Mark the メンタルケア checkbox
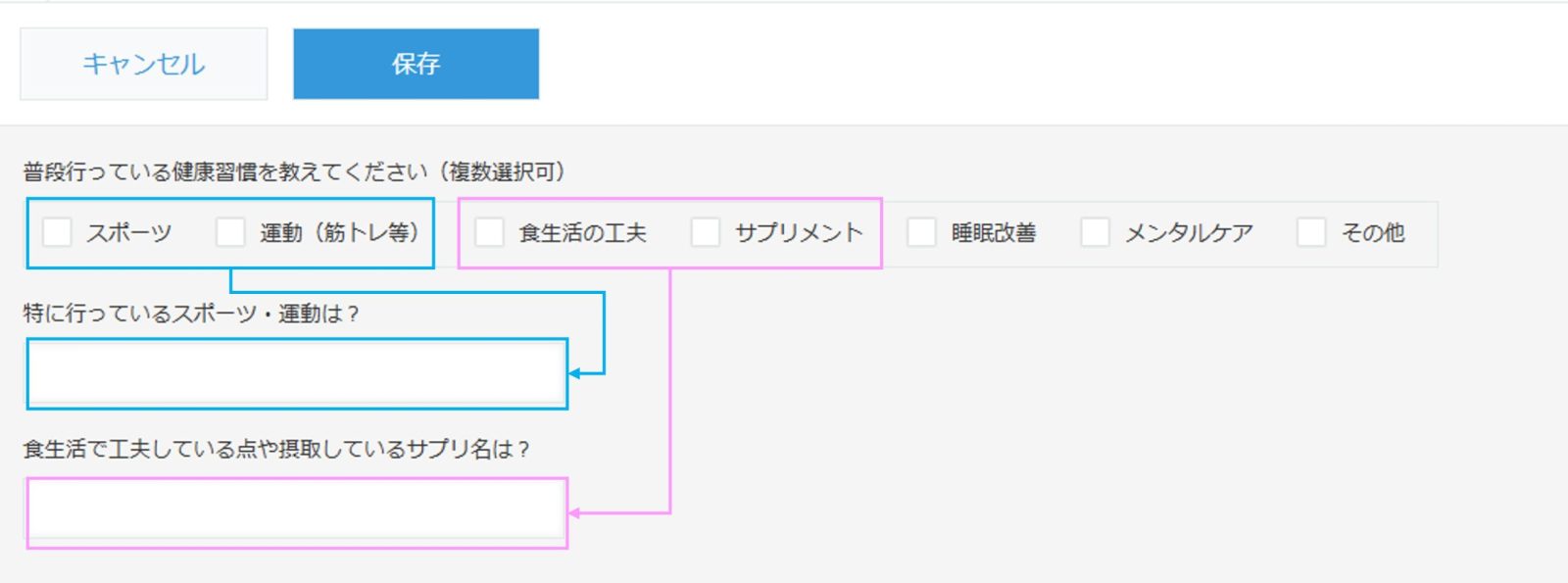The height and width of the screenshot is (583, 1568). click(1095, 232)
